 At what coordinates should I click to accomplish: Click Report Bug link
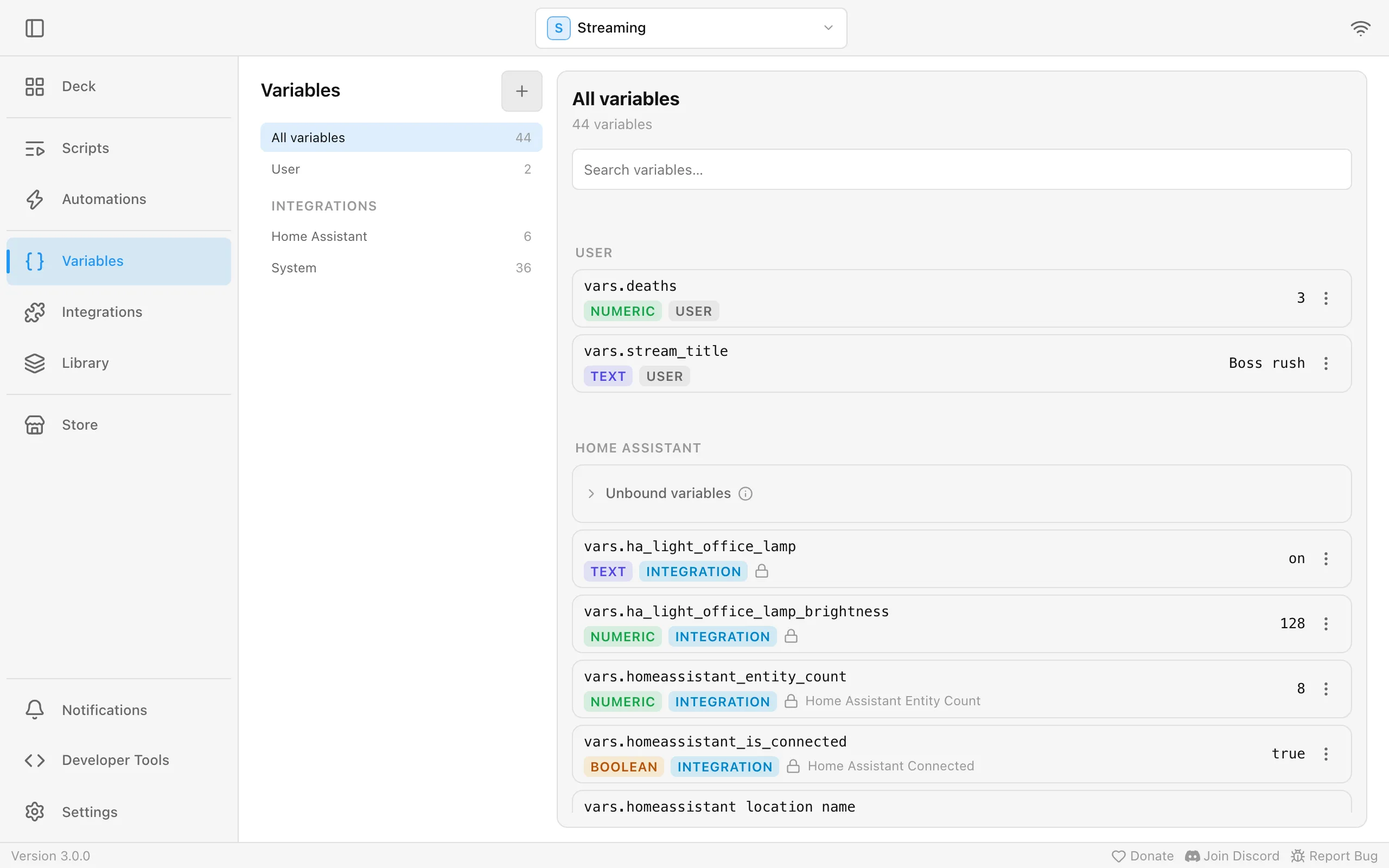(1334, 856)
